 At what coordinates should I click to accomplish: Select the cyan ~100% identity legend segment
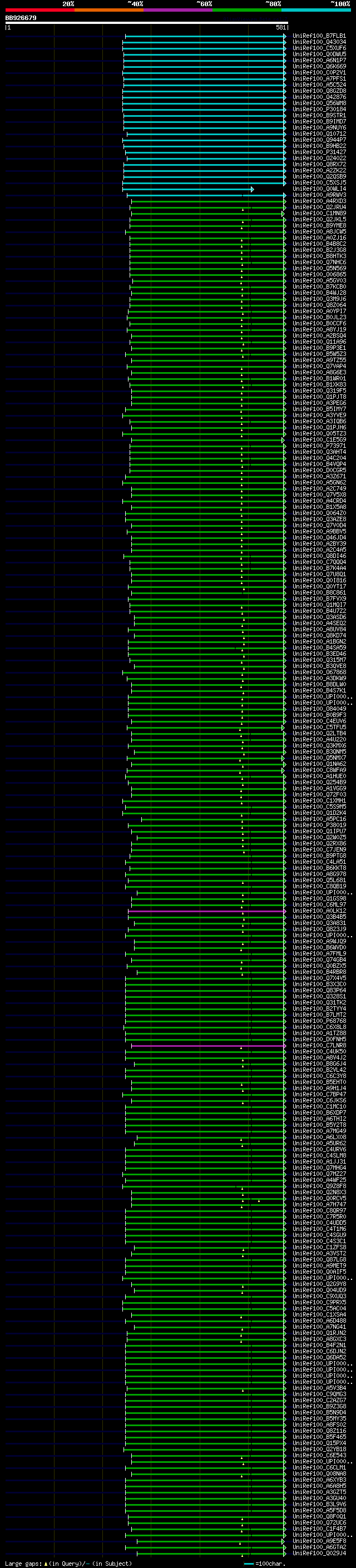coord(317,10)
